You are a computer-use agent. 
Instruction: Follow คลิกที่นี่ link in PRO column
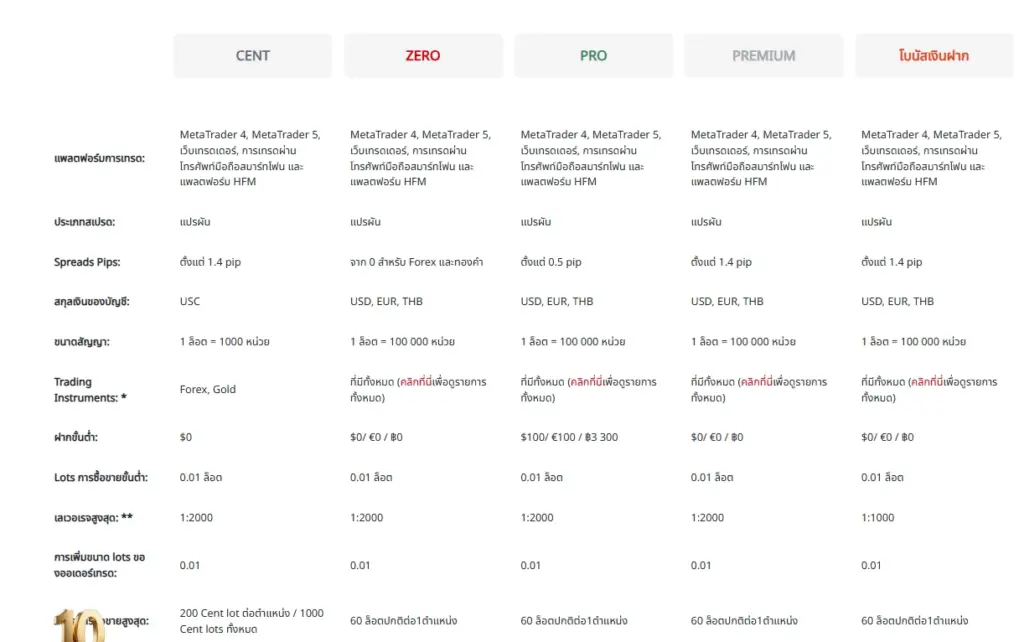coord(590,382)
